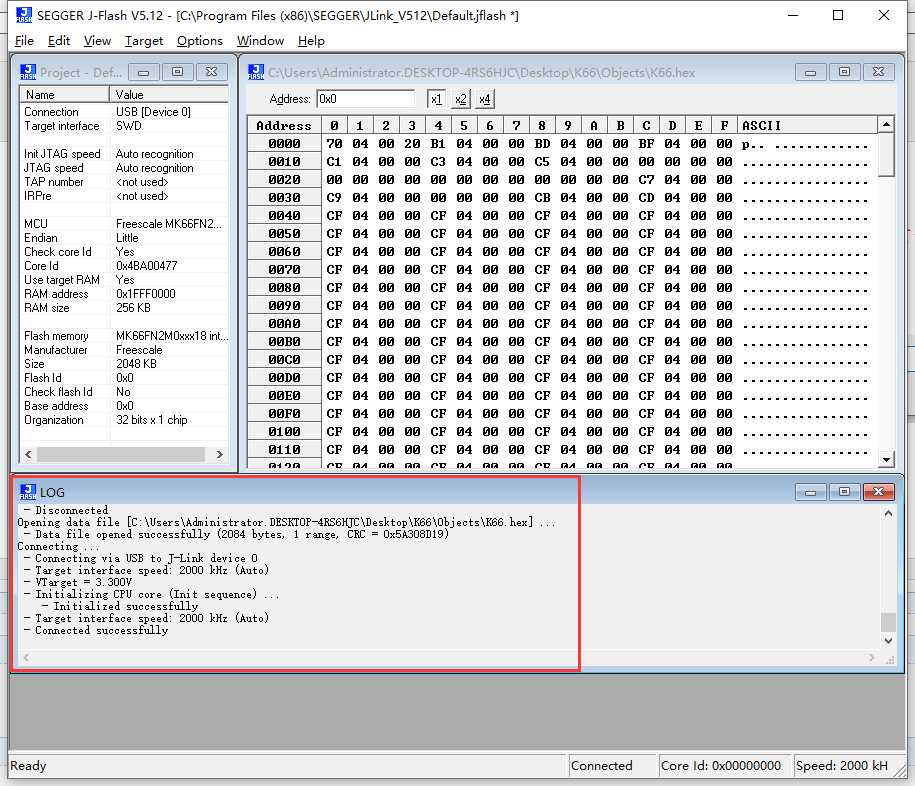Click the Address input field showing 0x0
915x786 pixels.
[365, 99]
